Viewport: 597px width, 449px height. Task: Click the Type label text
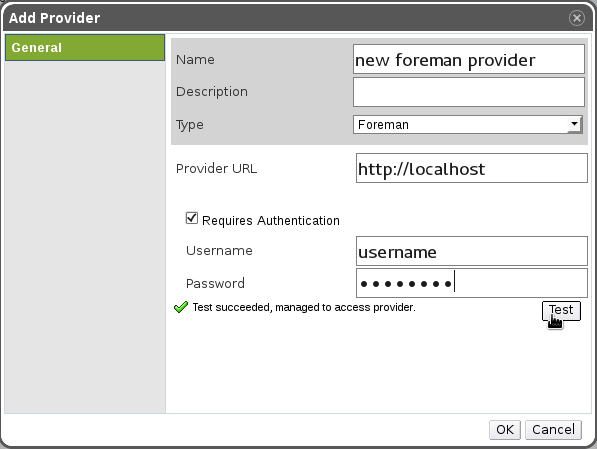pos(190,125)
